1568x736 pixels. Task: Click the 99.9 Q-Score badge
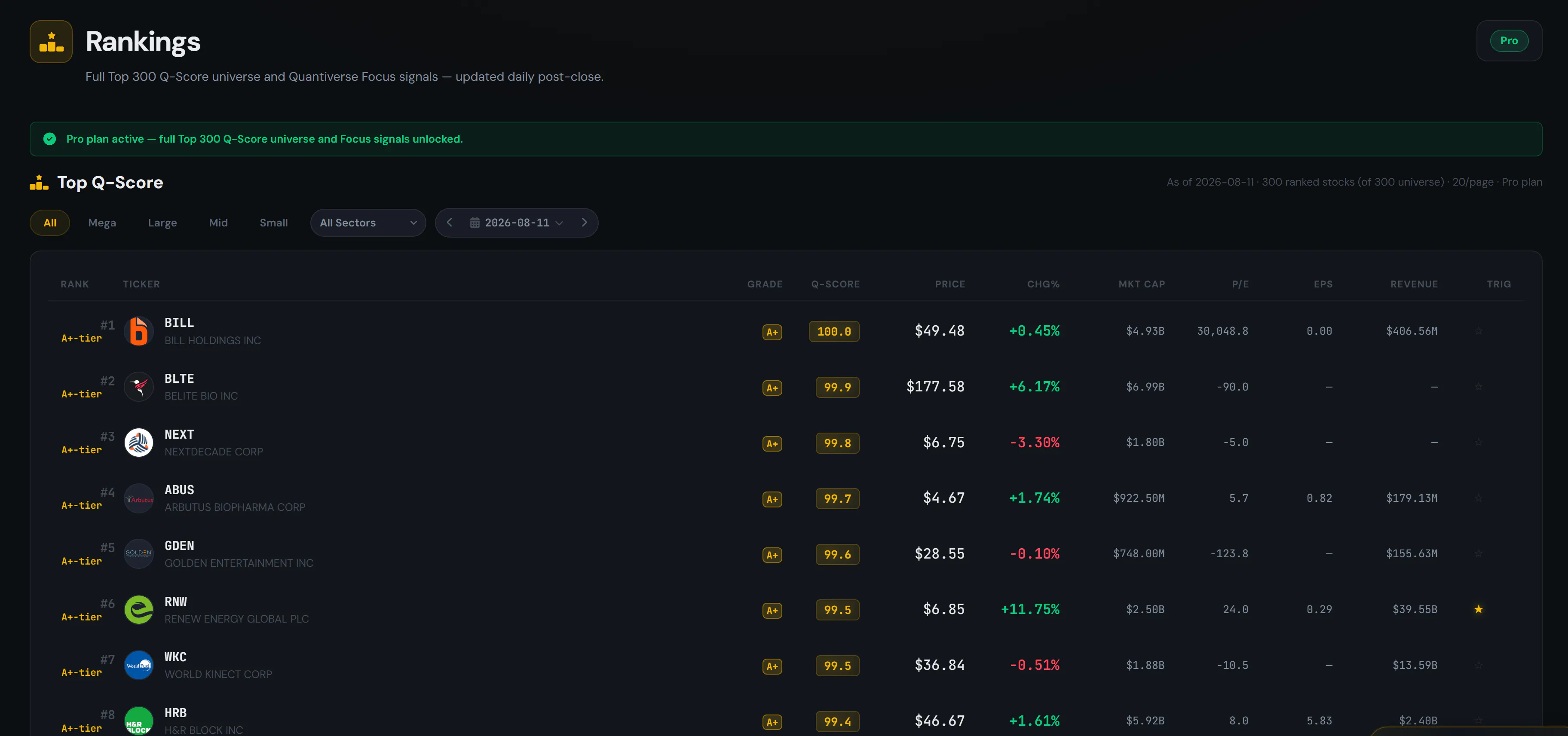[x=838, y=387]
